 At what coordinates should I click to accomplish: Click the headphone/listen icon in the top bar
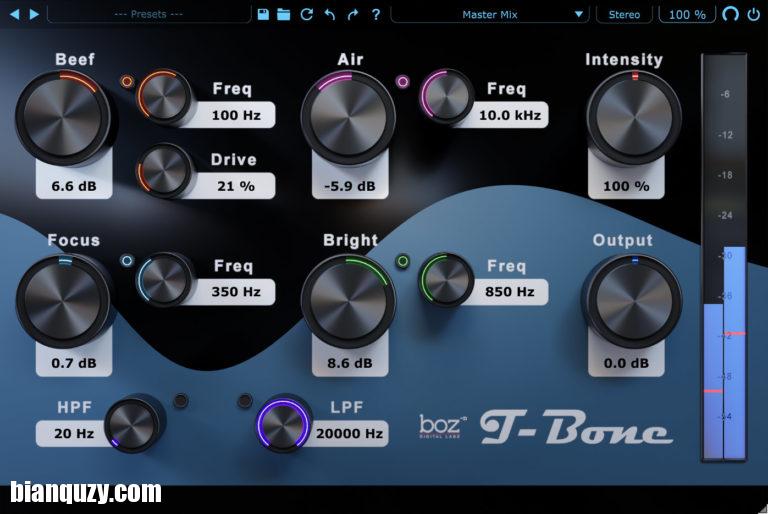pos(730,14)
